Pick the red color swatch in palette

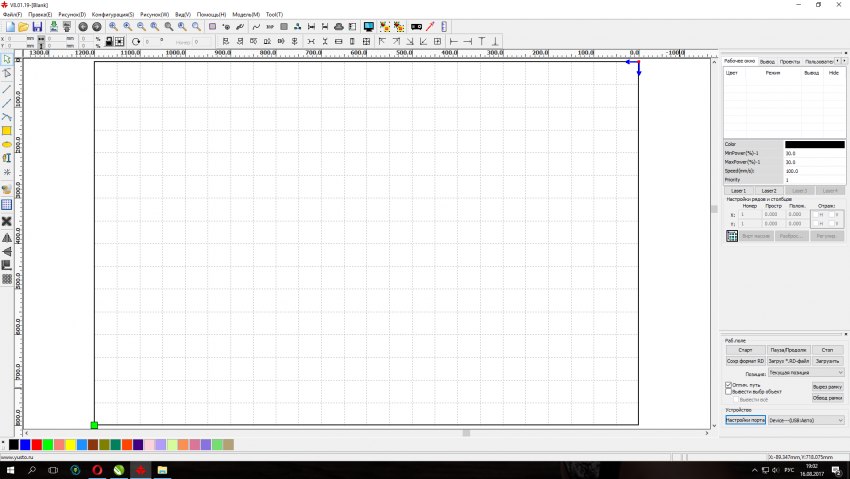[x=36, y=444]
